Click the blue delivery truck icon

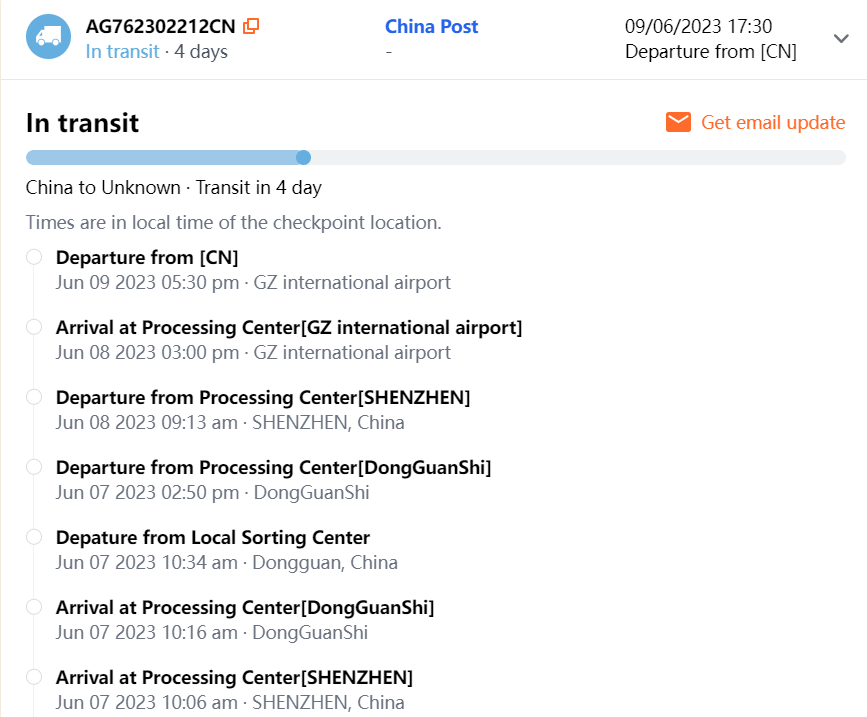coord(49,37)
